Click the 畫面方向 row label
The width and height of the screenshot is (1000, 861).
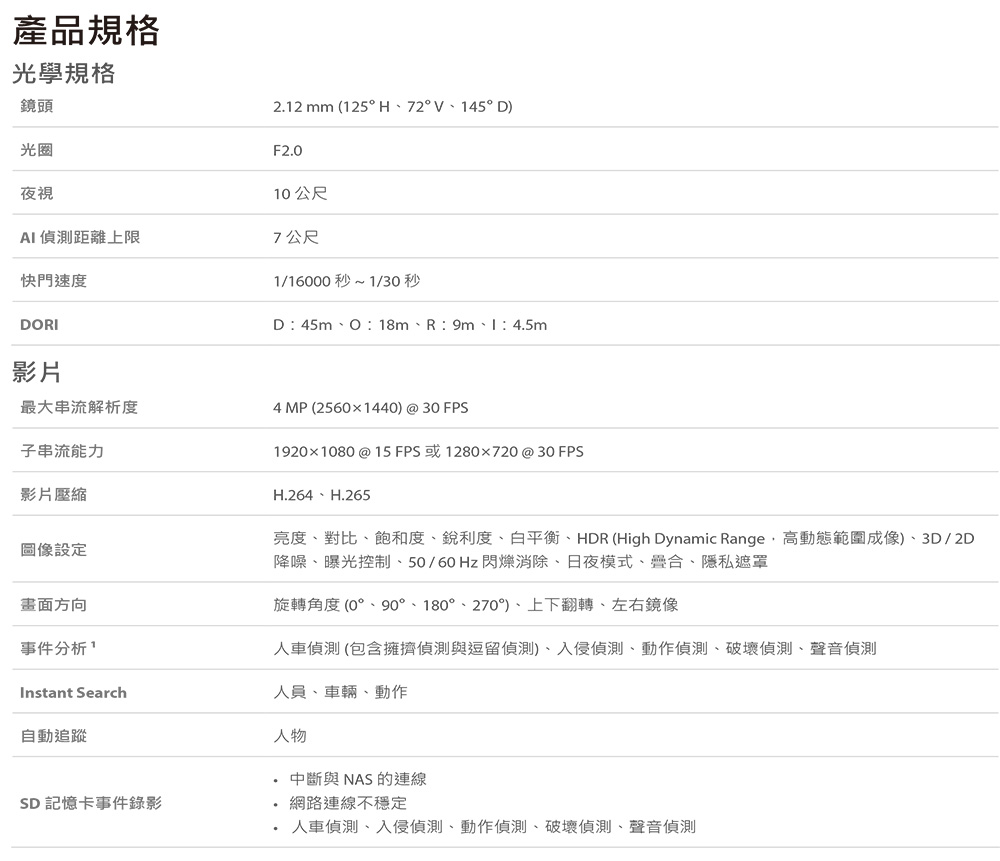(x=54, y=605)
